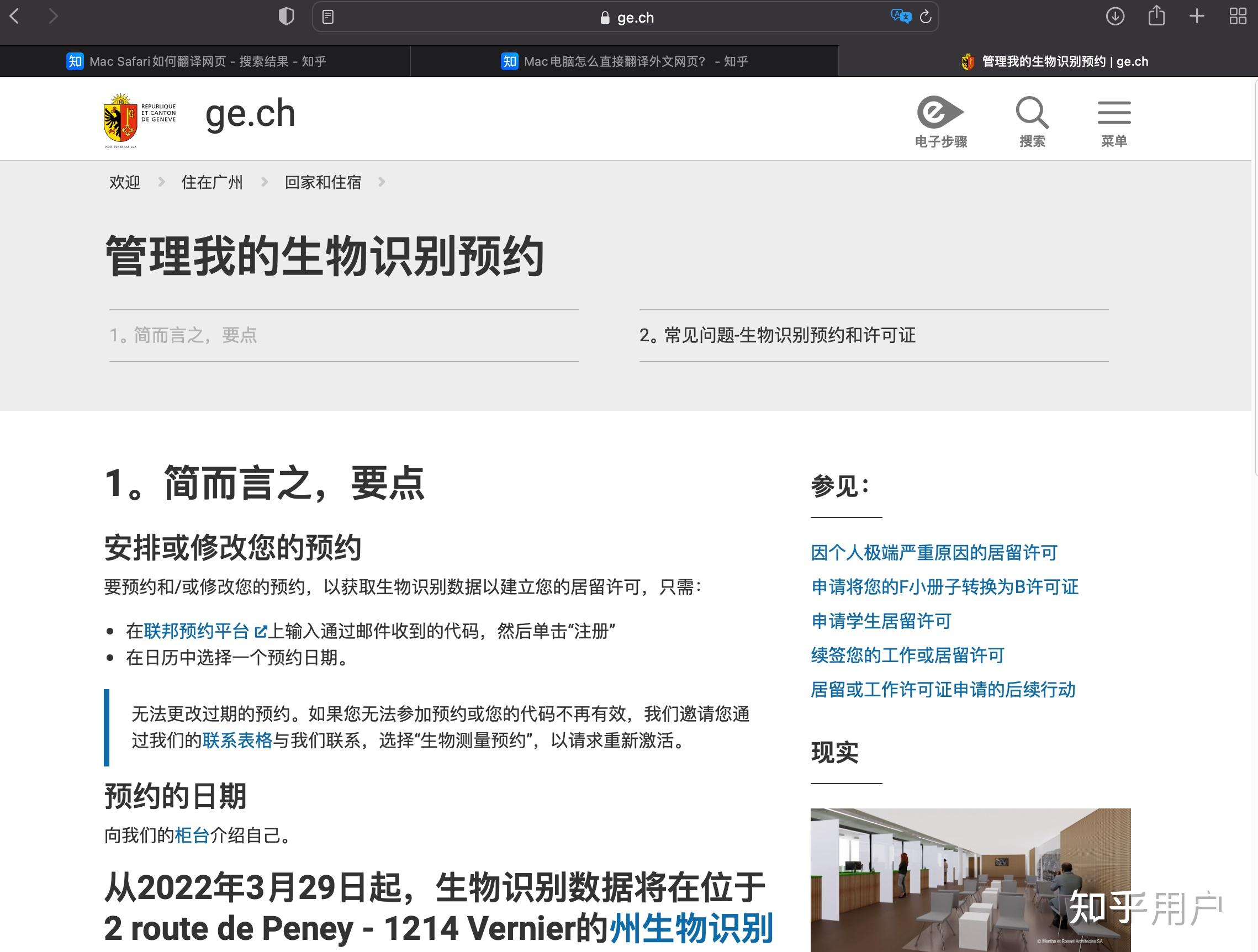Open the ge.ch site title link
The height and width of the screenshot is (952, 1258).
point(250,114)
